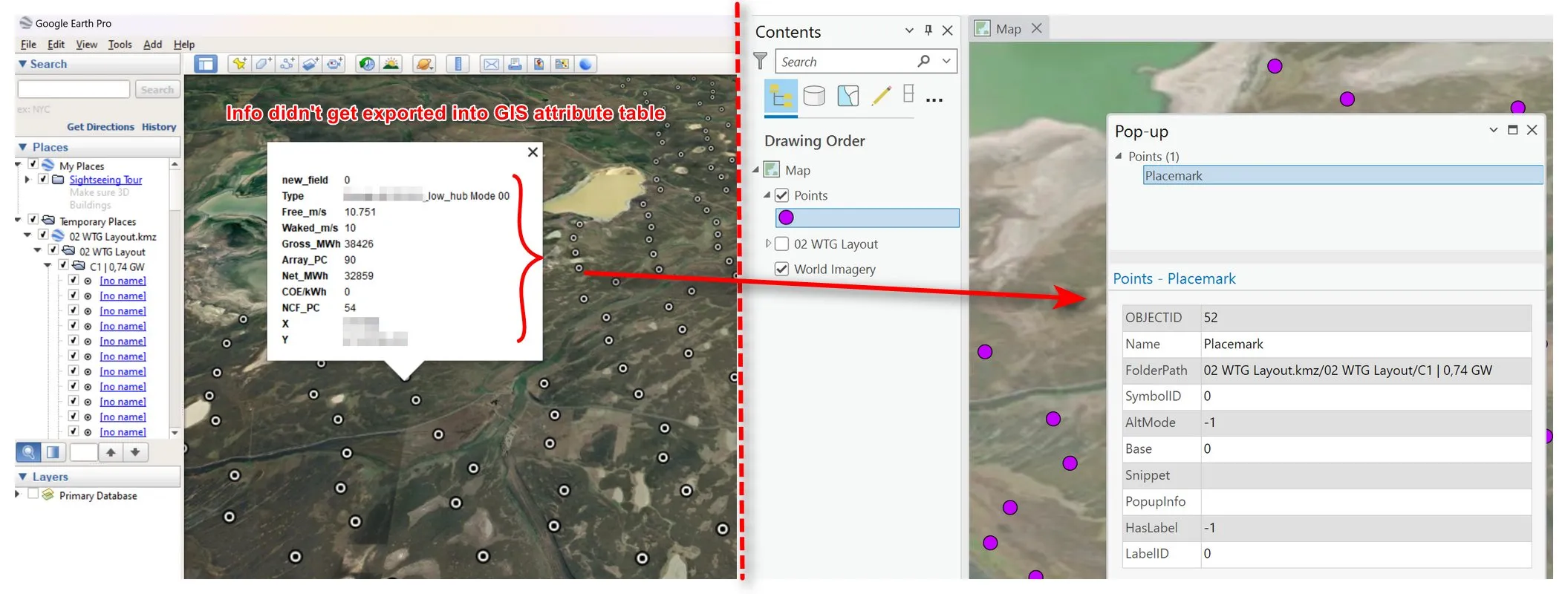Uncheck the World Imagery layer checkbox
The width and height of the screenshot is (1568, 594).
tap(781, 269)
